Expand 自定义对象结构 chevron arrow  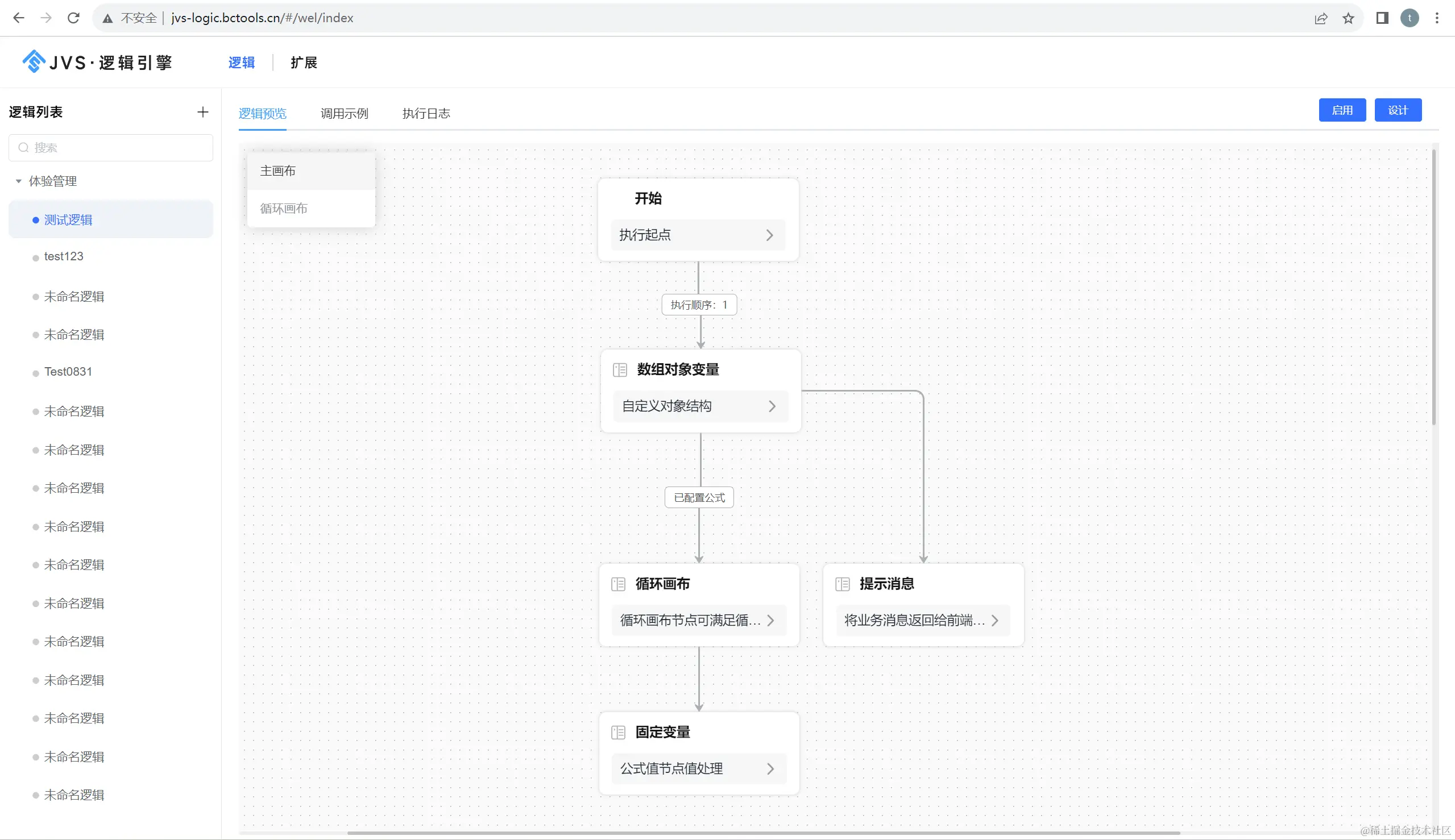772,406
